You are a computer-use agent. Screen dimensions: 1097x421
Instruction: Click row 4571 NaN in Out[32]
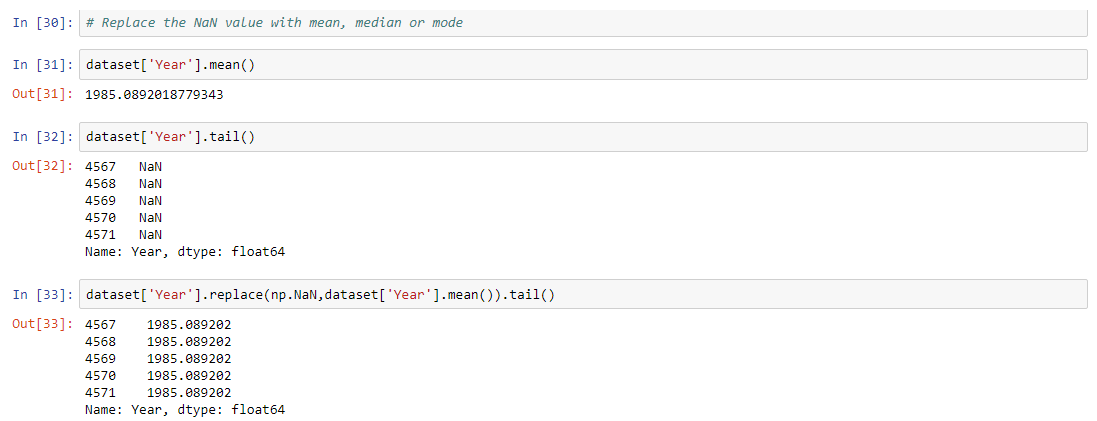[124, 234]
